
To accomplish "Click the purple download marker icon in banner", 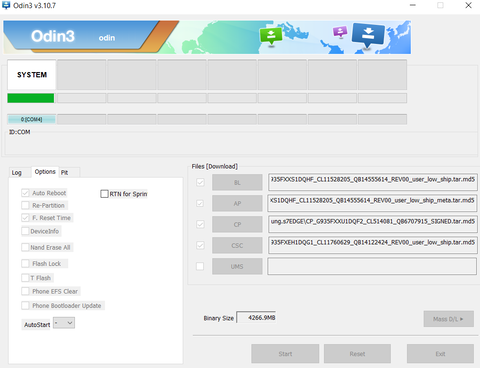I will pyautogui.click(x=340, y=32).
